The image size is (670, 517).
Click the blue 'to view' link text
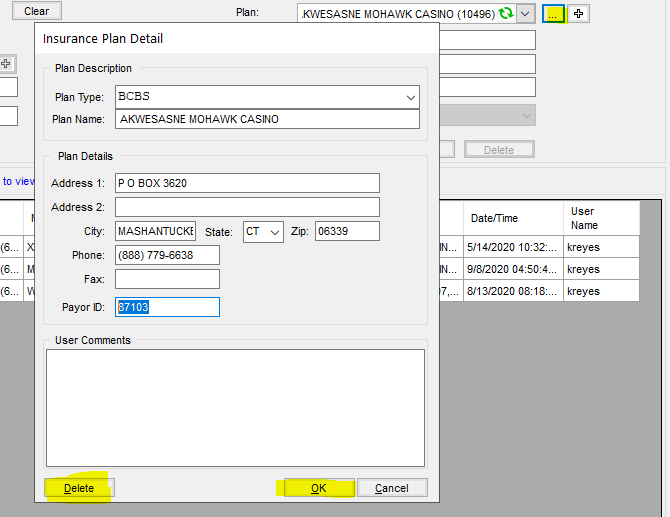pyautogui.click(x=19, y=181)
